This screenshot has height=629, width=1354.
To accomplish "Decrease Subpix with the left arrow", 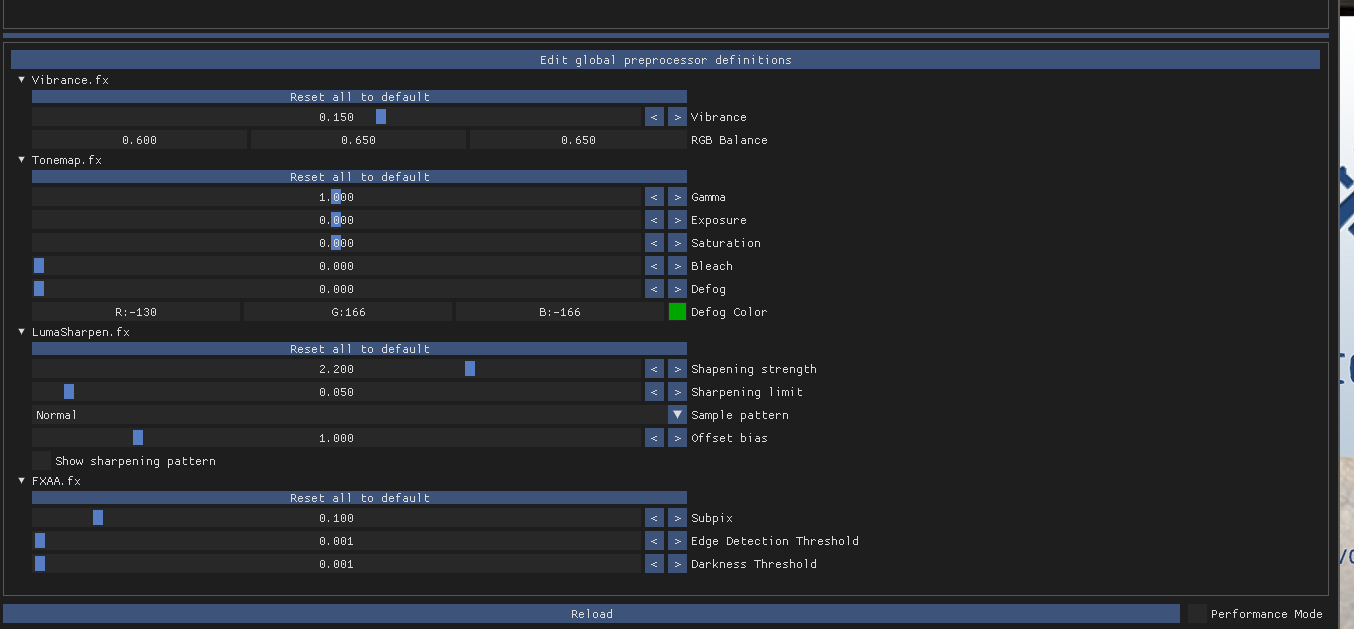I will pyautogui.click(x=654, y=518).
